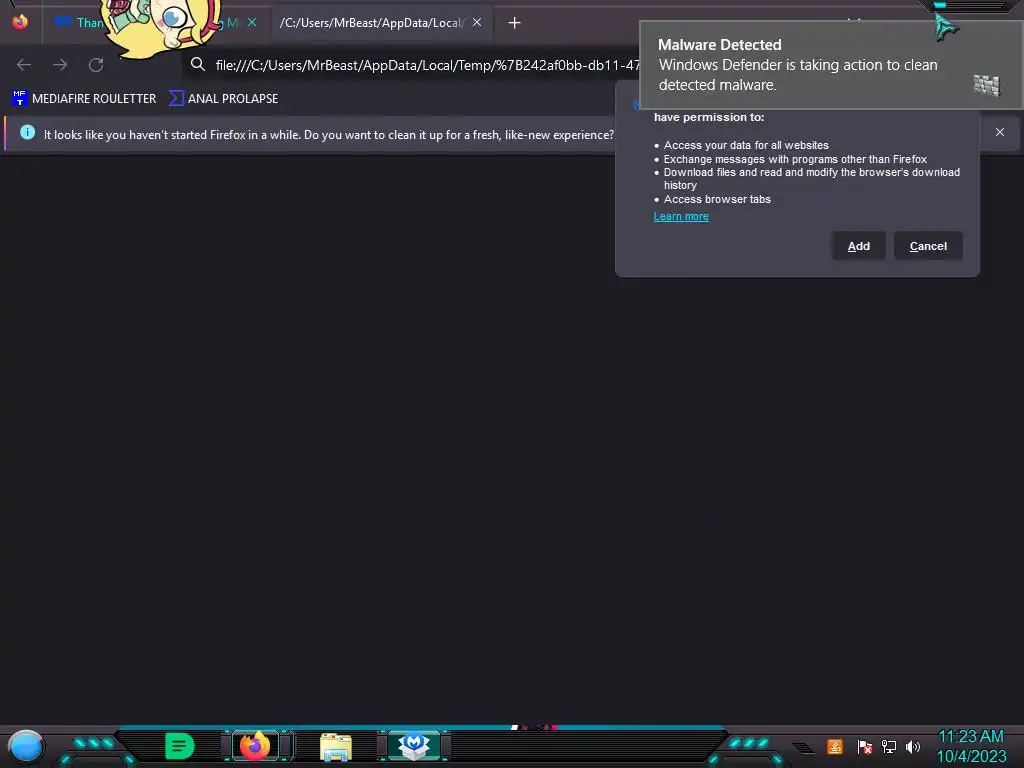
Task: Click the Firefox clean-up notification message
Action: [x=328, y=135]
